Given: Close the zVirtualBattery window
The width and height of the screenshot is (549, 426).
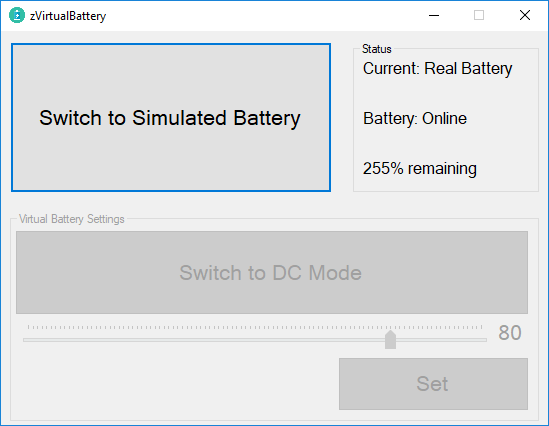Looking at the screenshot, I should [x=524, y=15].
